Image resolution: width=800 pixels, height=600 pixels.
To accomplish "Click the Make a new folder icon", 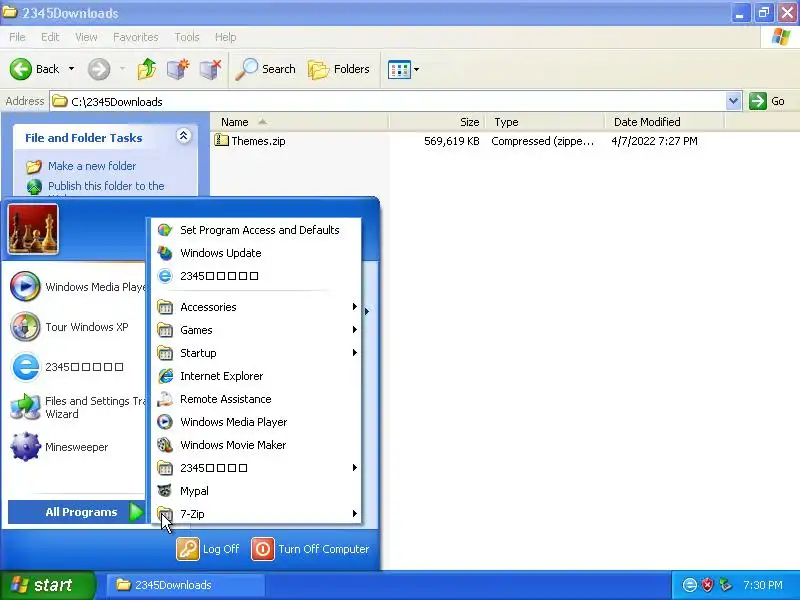I will coord(34,166).
